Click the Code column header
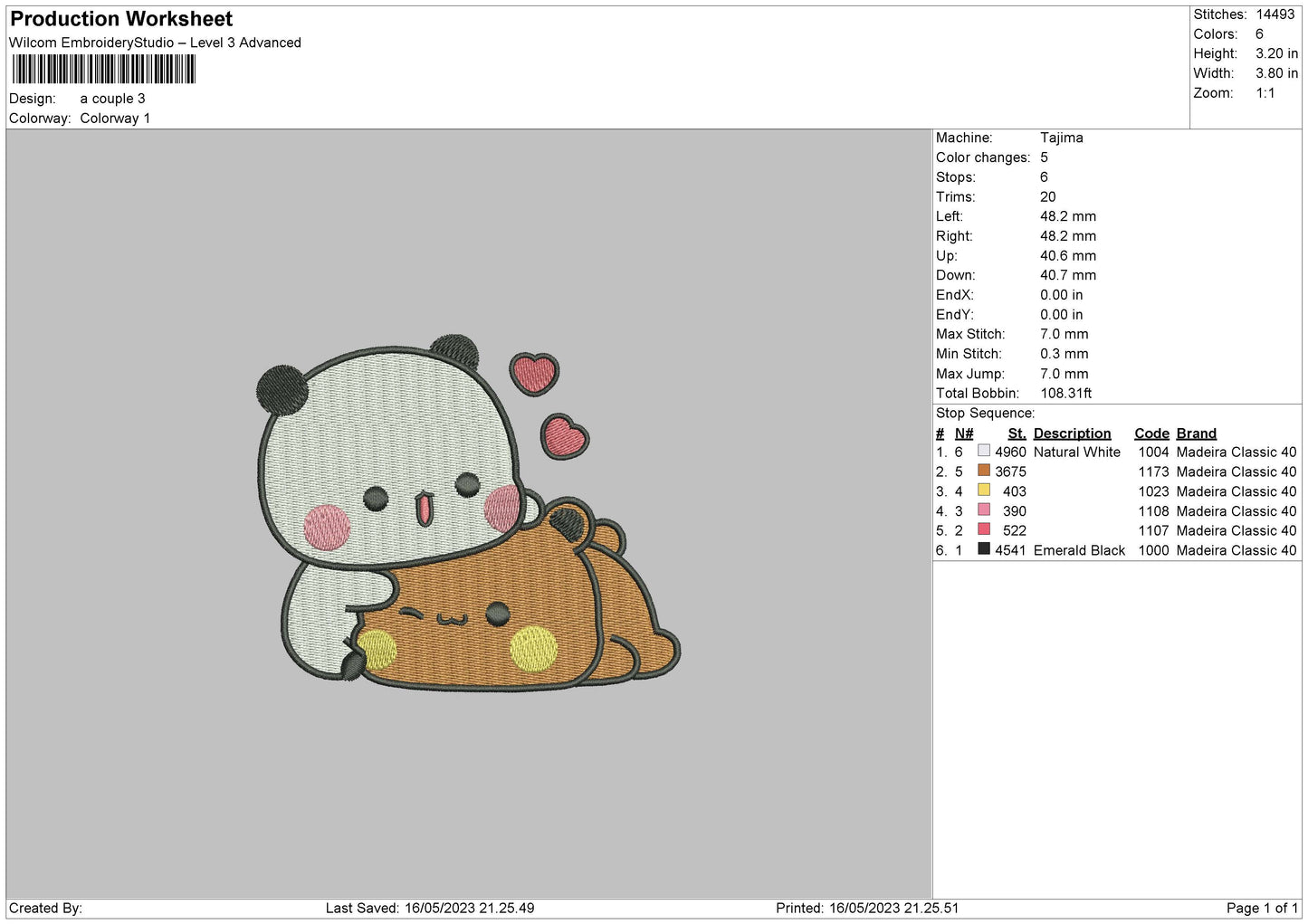 coord(1151,433)
